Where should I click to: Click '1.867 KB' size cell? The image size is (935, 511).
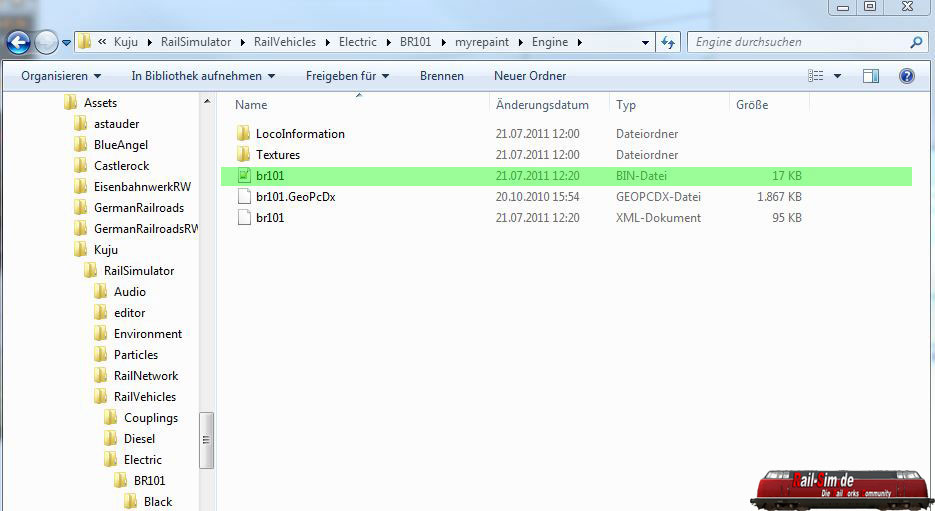779,197
